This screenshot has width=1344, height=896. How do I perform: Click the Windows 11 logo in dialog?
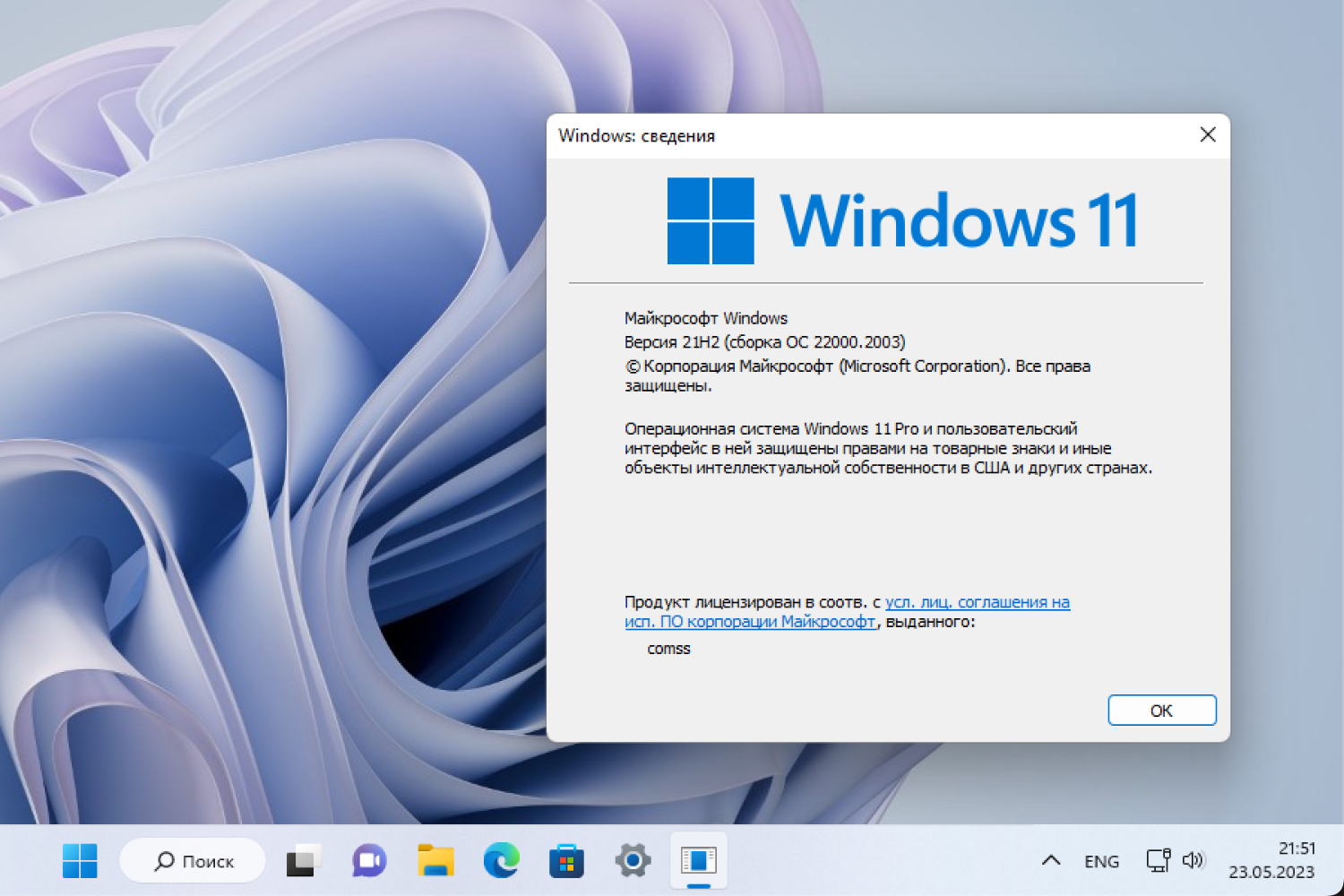[711, 220]
